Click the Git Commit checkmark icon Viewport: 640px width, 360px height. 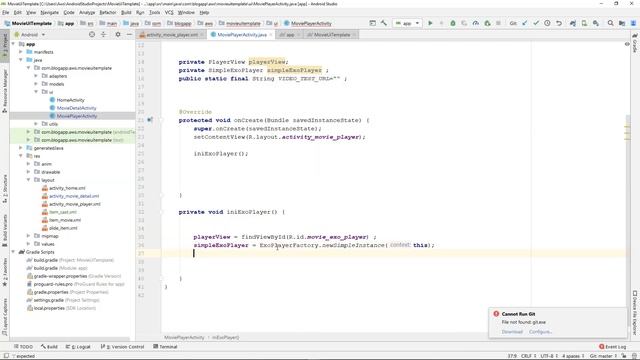pos(536,23)
